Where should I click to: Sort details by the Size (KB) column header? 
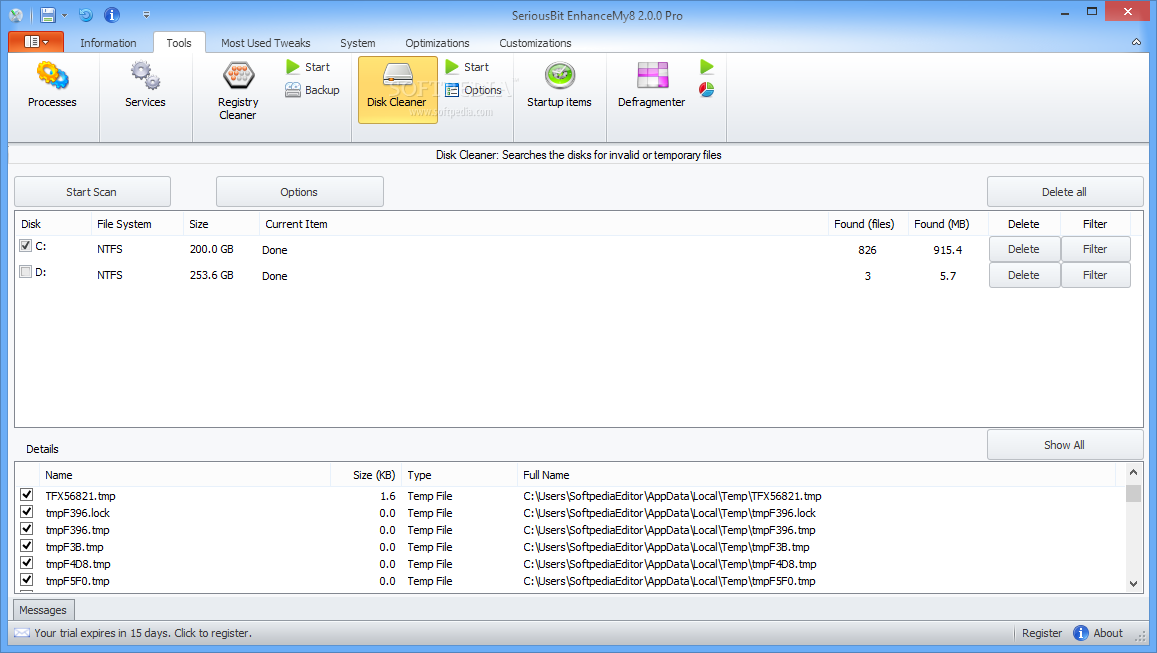point(365,475)
